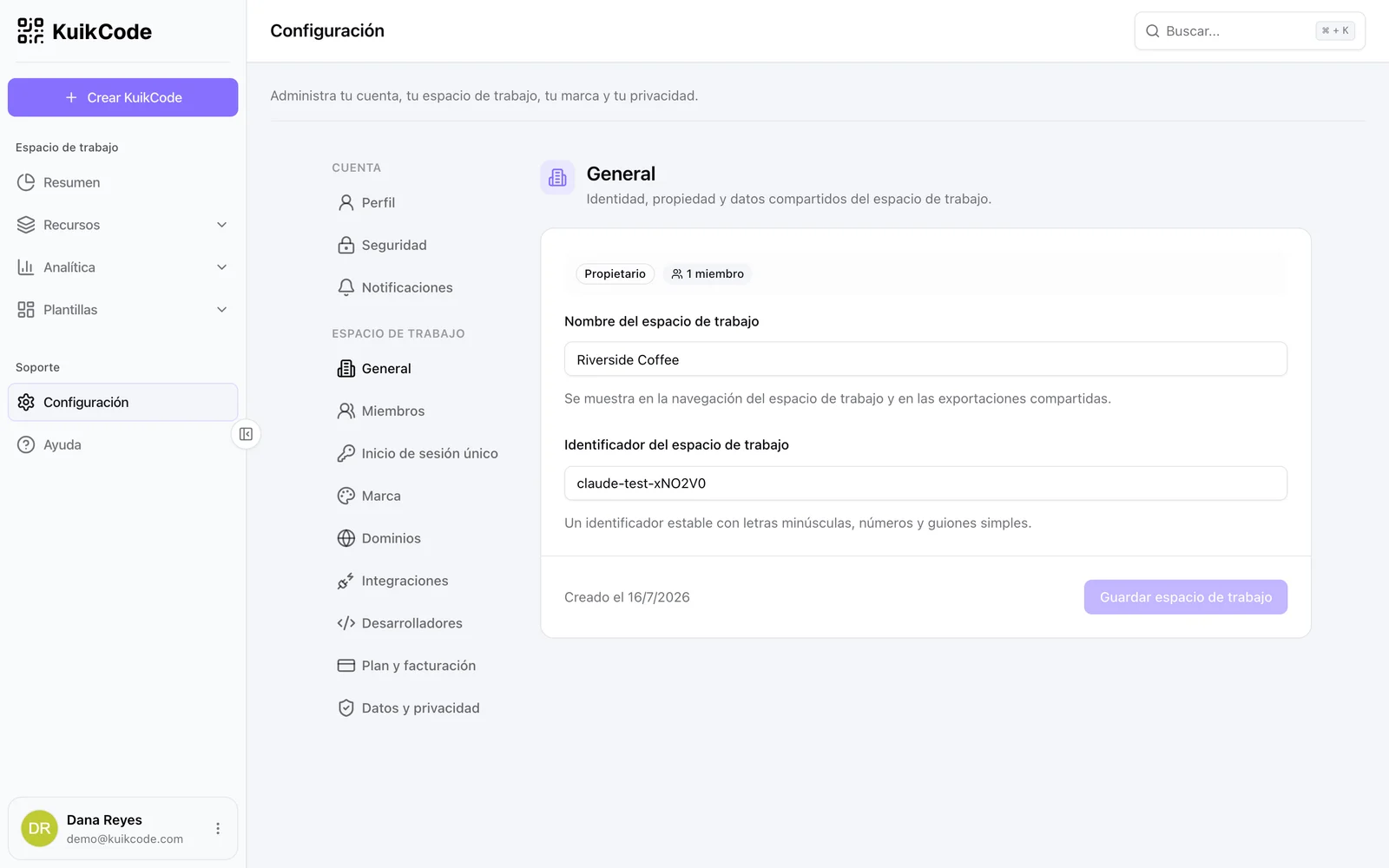Click the Recursos layers icon
1389x868 pixels.
coord(26,225)
